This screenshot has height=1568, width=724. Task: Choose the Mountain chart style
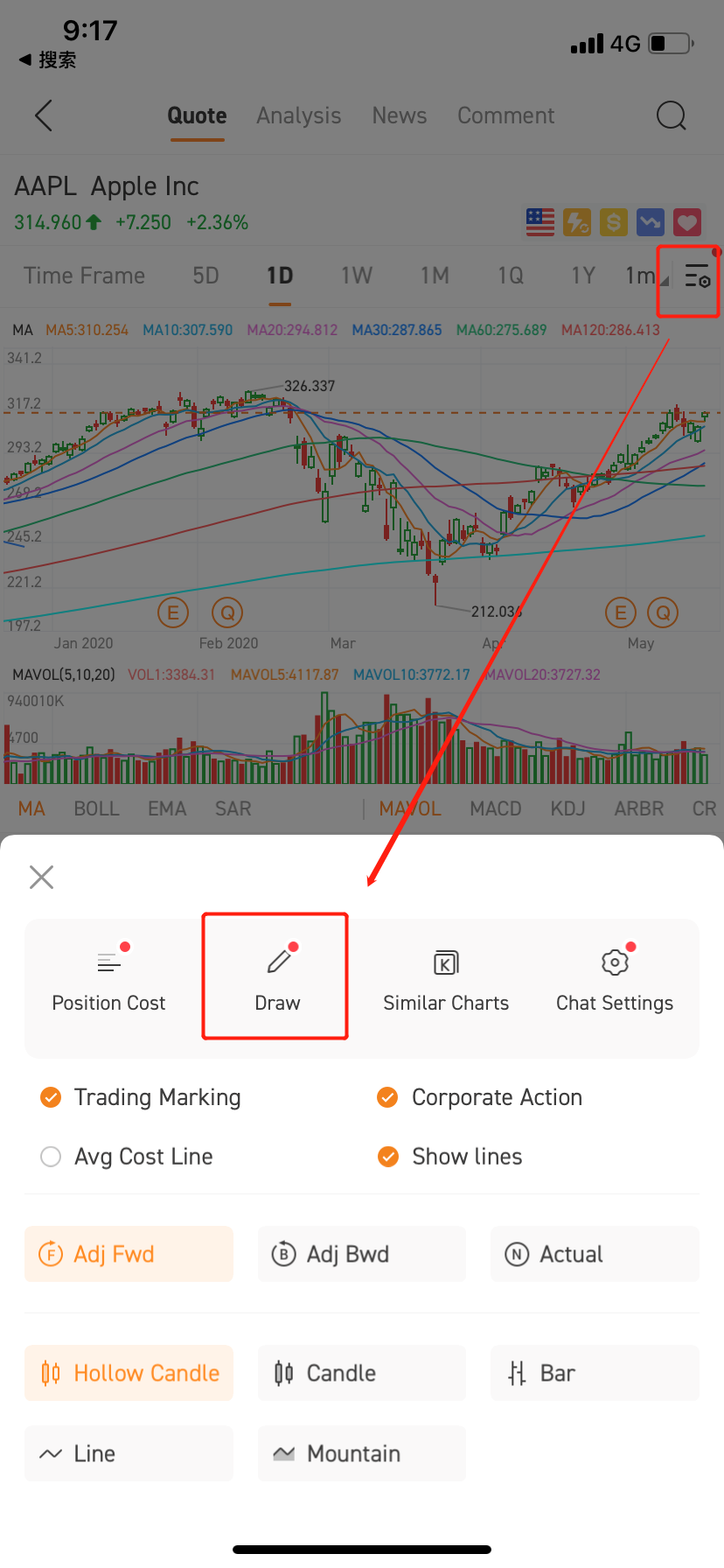point(361,1453)
